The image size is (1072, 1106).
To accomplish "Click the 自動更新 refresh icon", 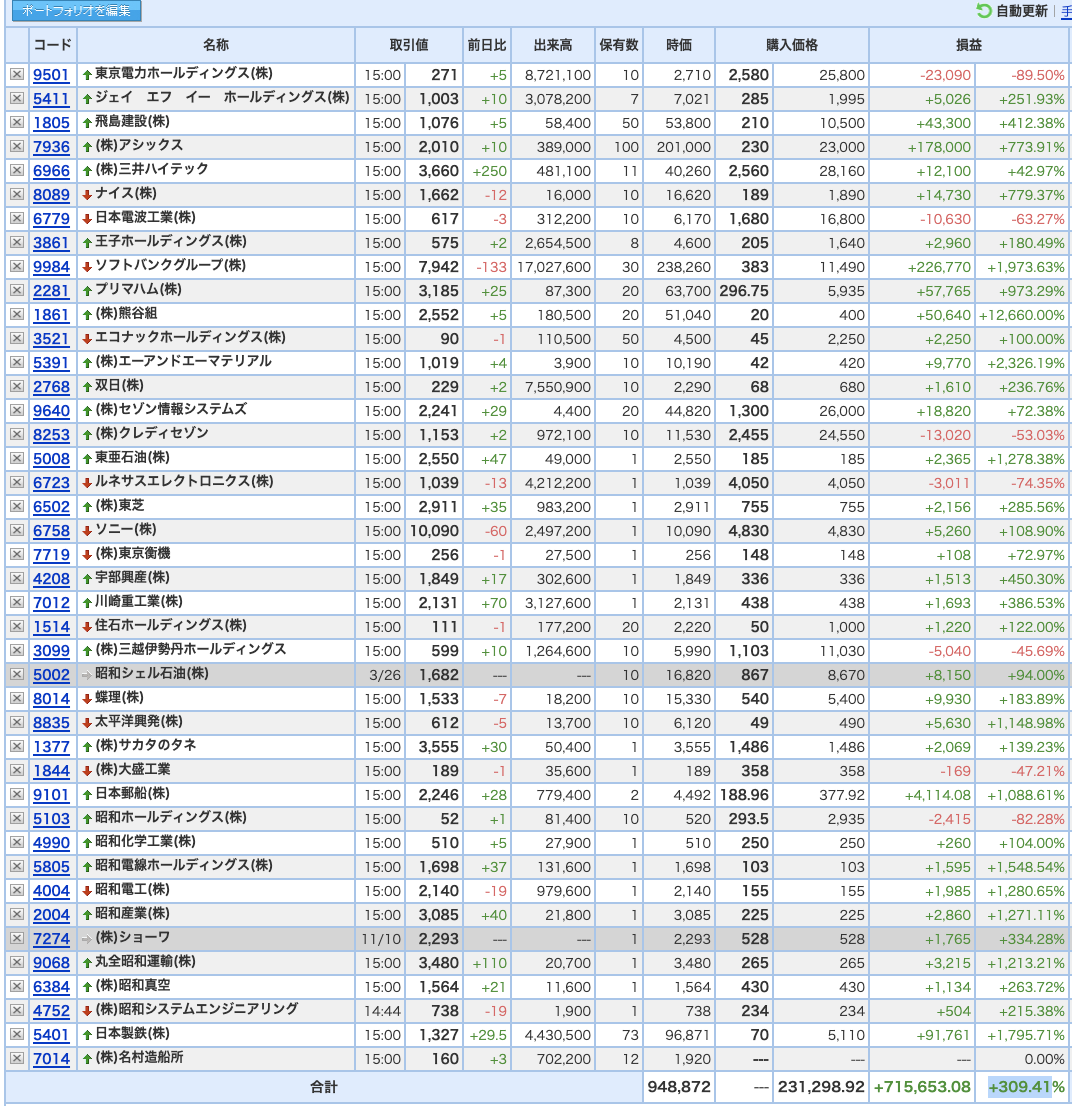I will 983,11.
